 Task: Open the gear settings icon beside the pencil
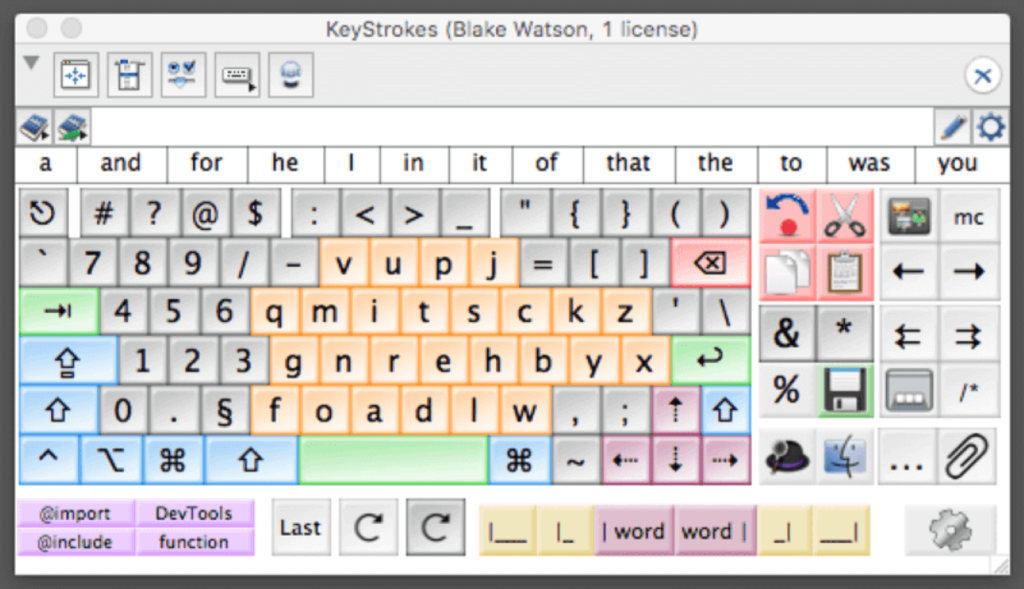coord(991,127)
